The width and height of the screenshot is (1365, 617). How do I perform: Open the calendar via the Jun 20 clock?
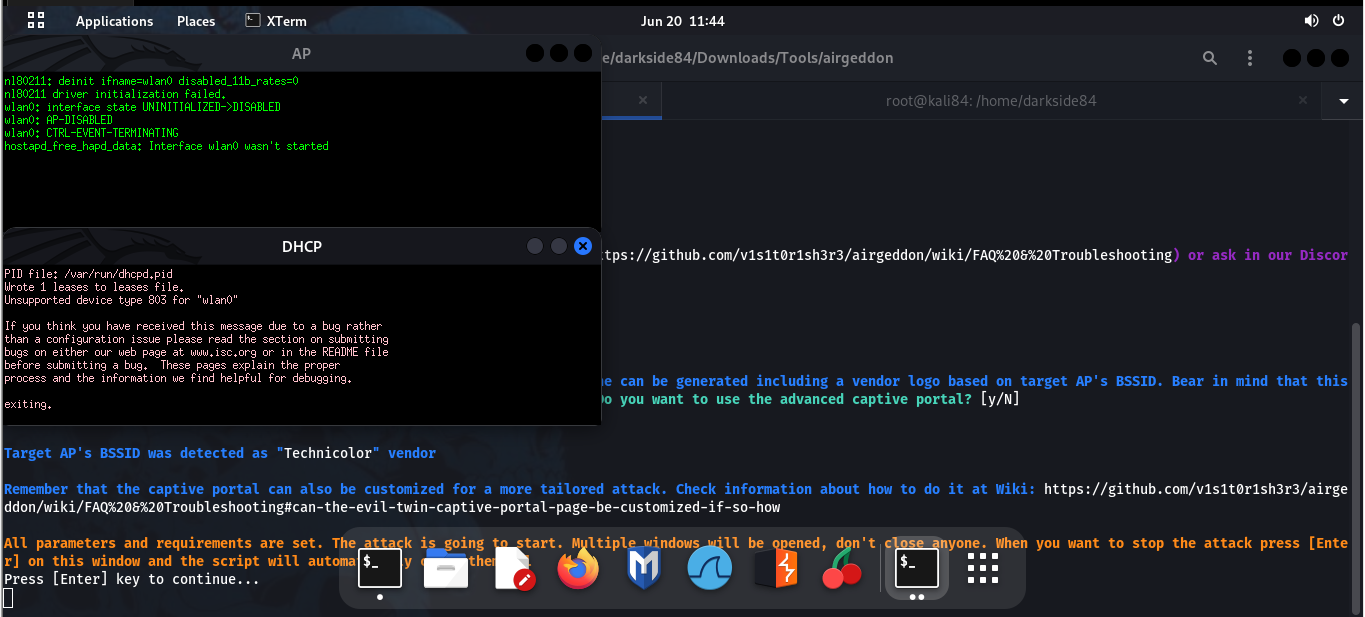point(683,20)
